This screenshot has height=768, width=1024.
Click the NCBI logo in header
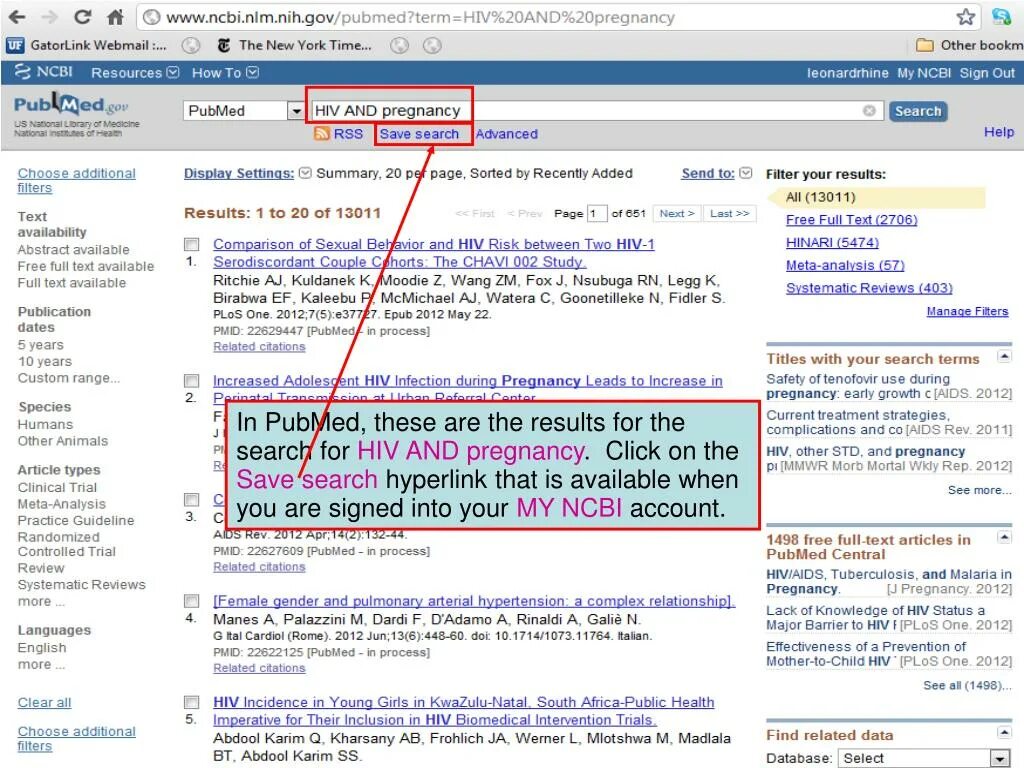[x=44, y=72]
